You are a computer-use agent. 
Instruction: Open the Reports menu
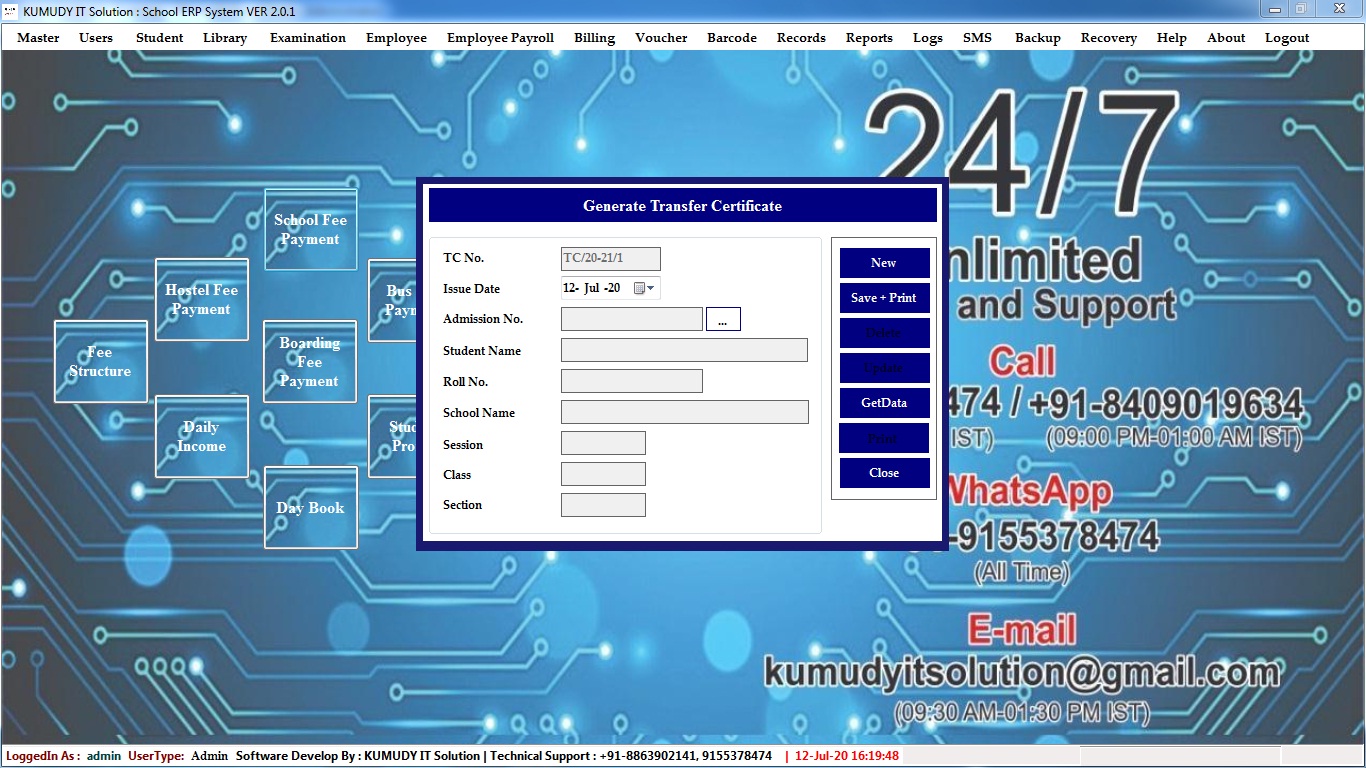(869, 38)
